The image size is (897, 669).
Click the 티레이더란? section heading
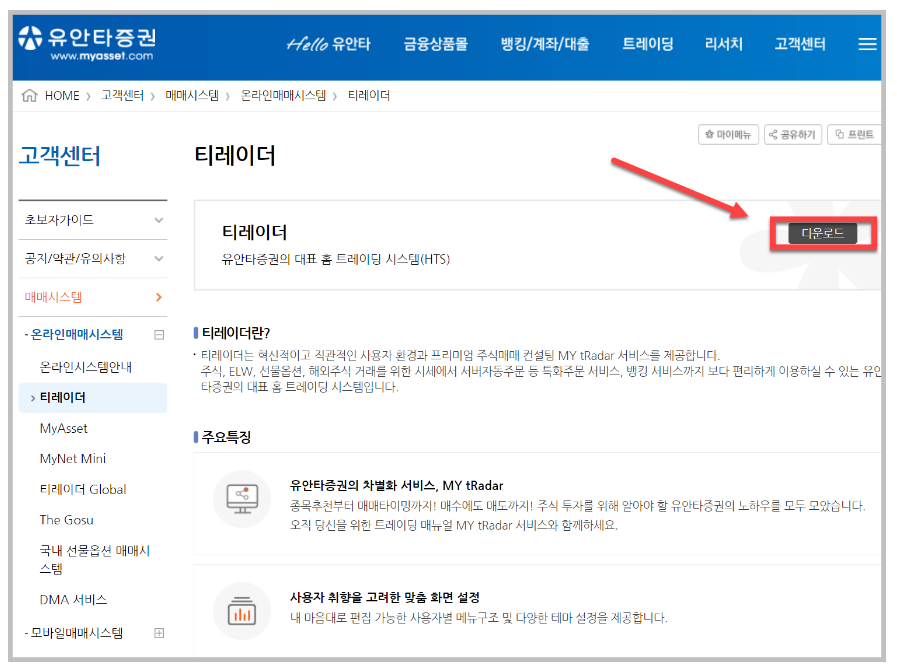tap(236, 333)
